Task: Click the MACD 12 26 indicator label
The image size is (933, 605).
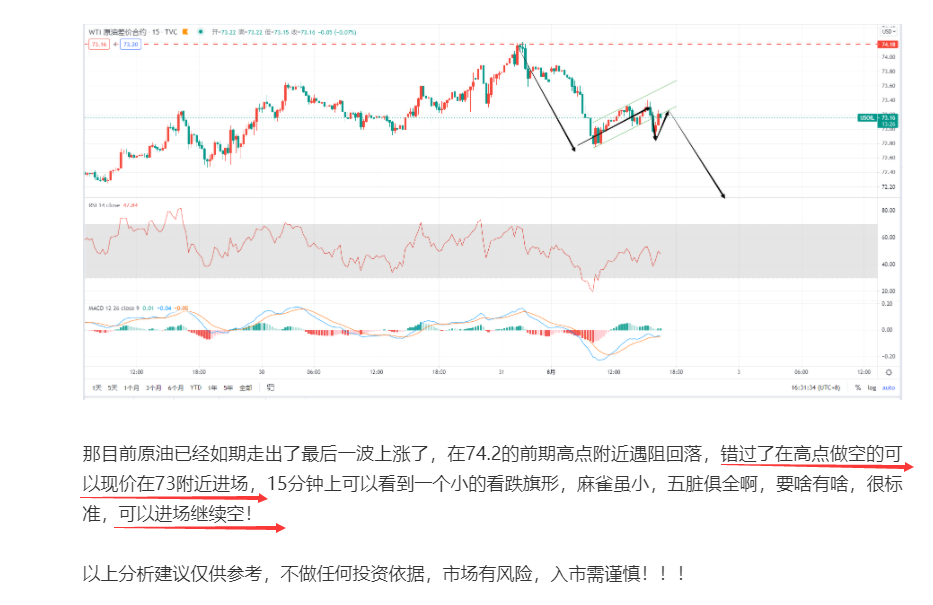Action: (113, 308)
